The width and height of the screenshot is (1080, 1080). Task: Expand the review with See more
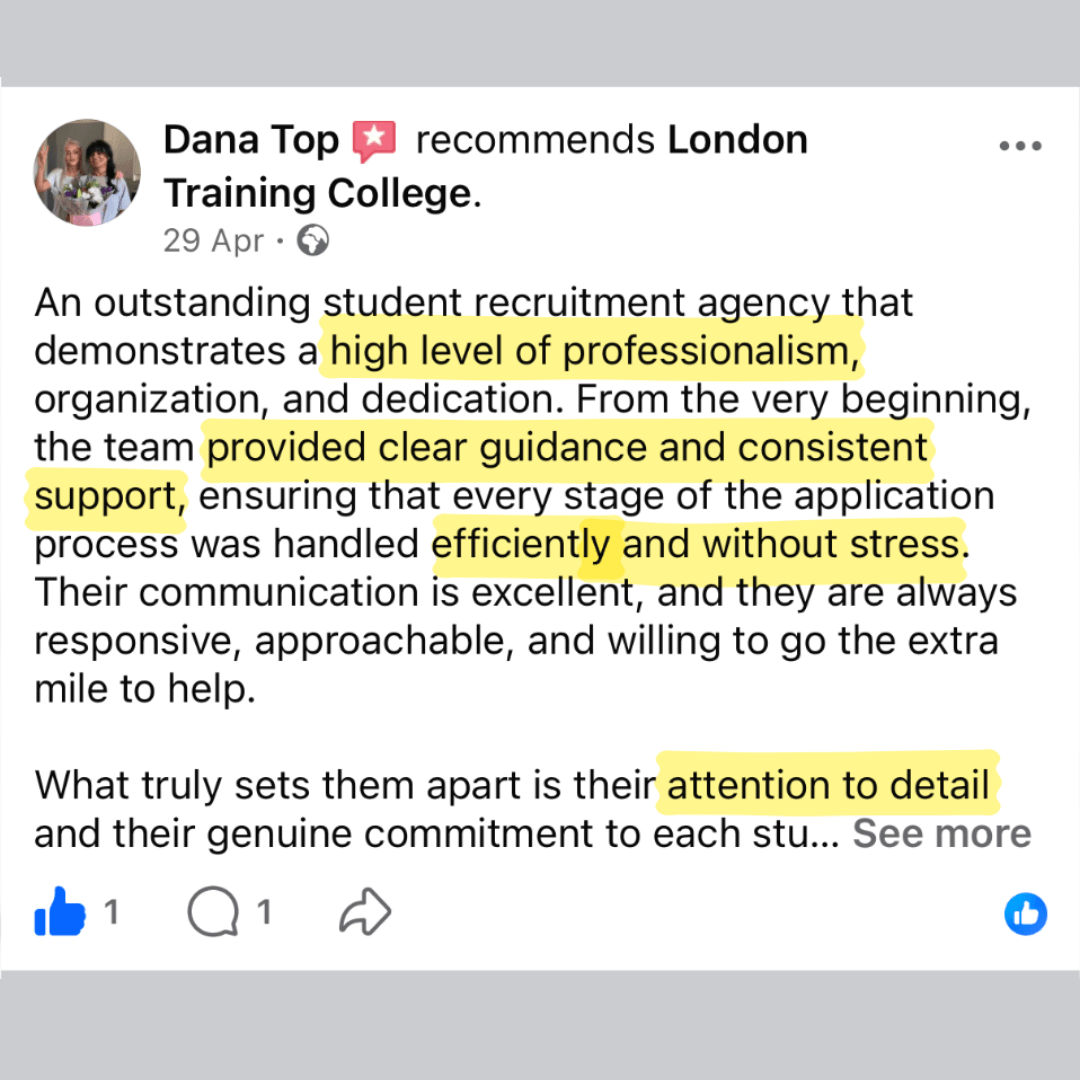(x=942, y=833)
